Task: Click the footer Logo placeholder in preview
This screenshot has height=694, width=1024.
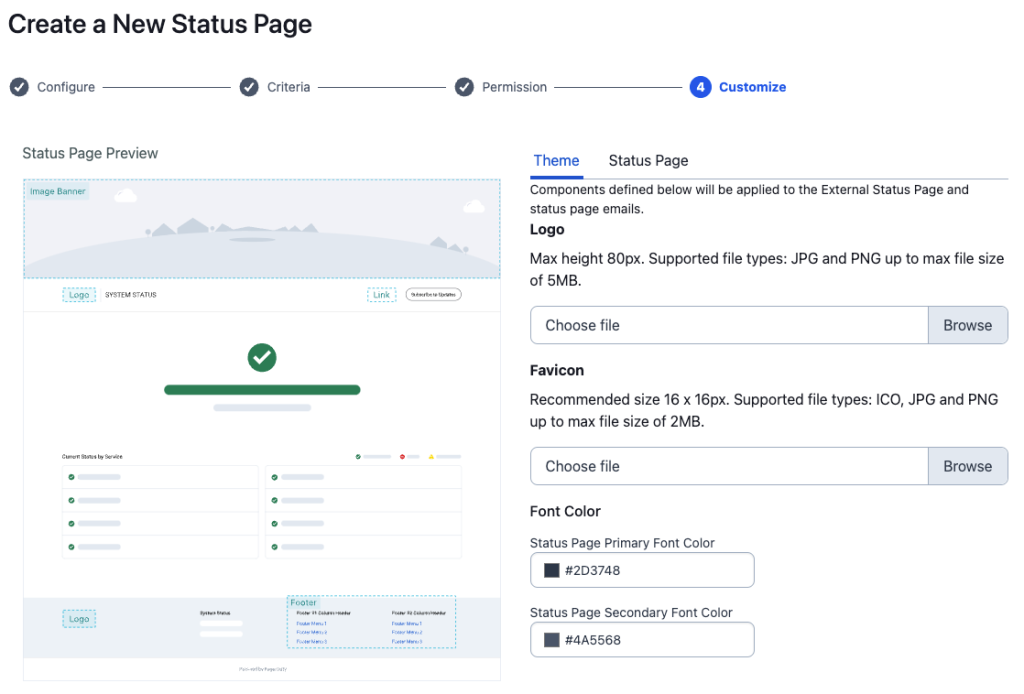Action: point(79,619)
